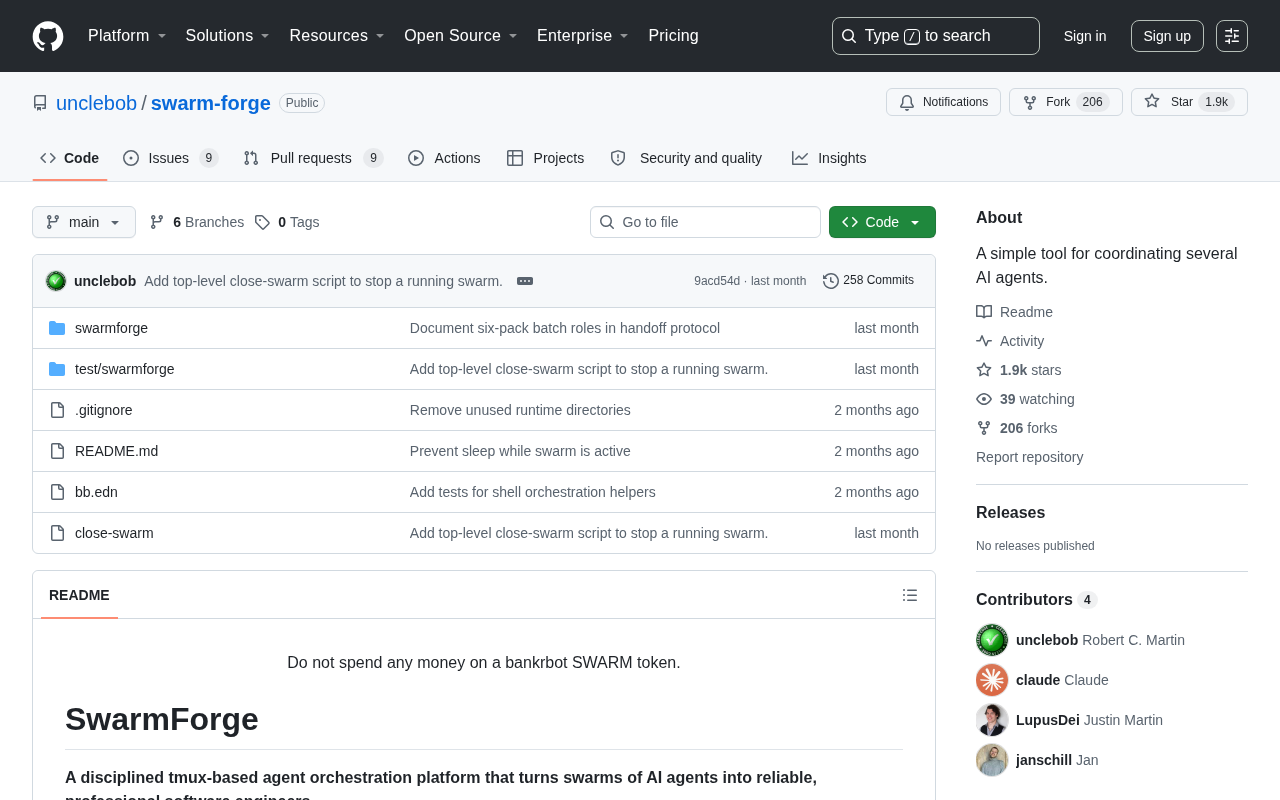
Task: Click the eye icon beside 39 watching
Action: point(984,399)
